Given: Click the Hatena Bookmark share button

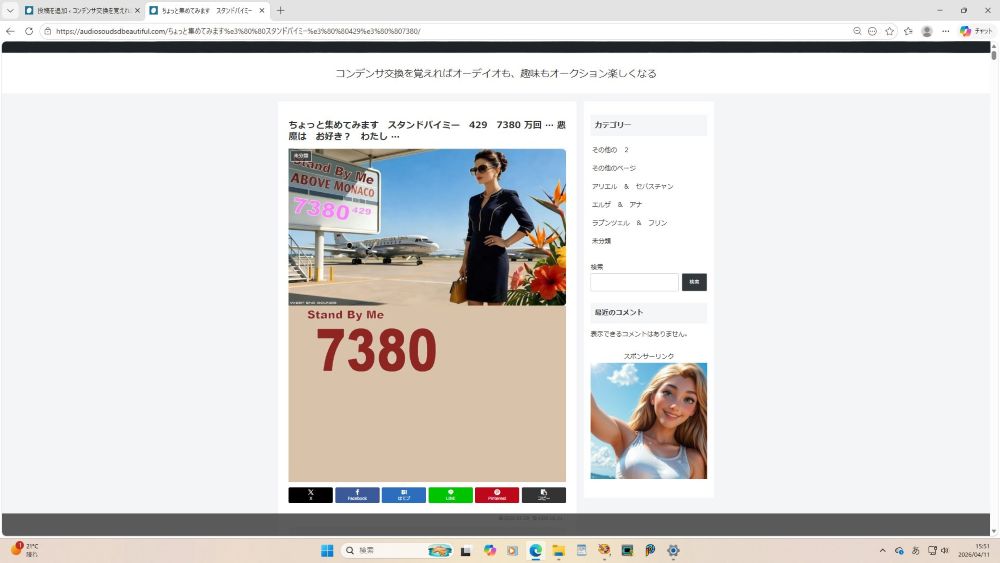Looking at the screenshot, I should pos(403,495).
